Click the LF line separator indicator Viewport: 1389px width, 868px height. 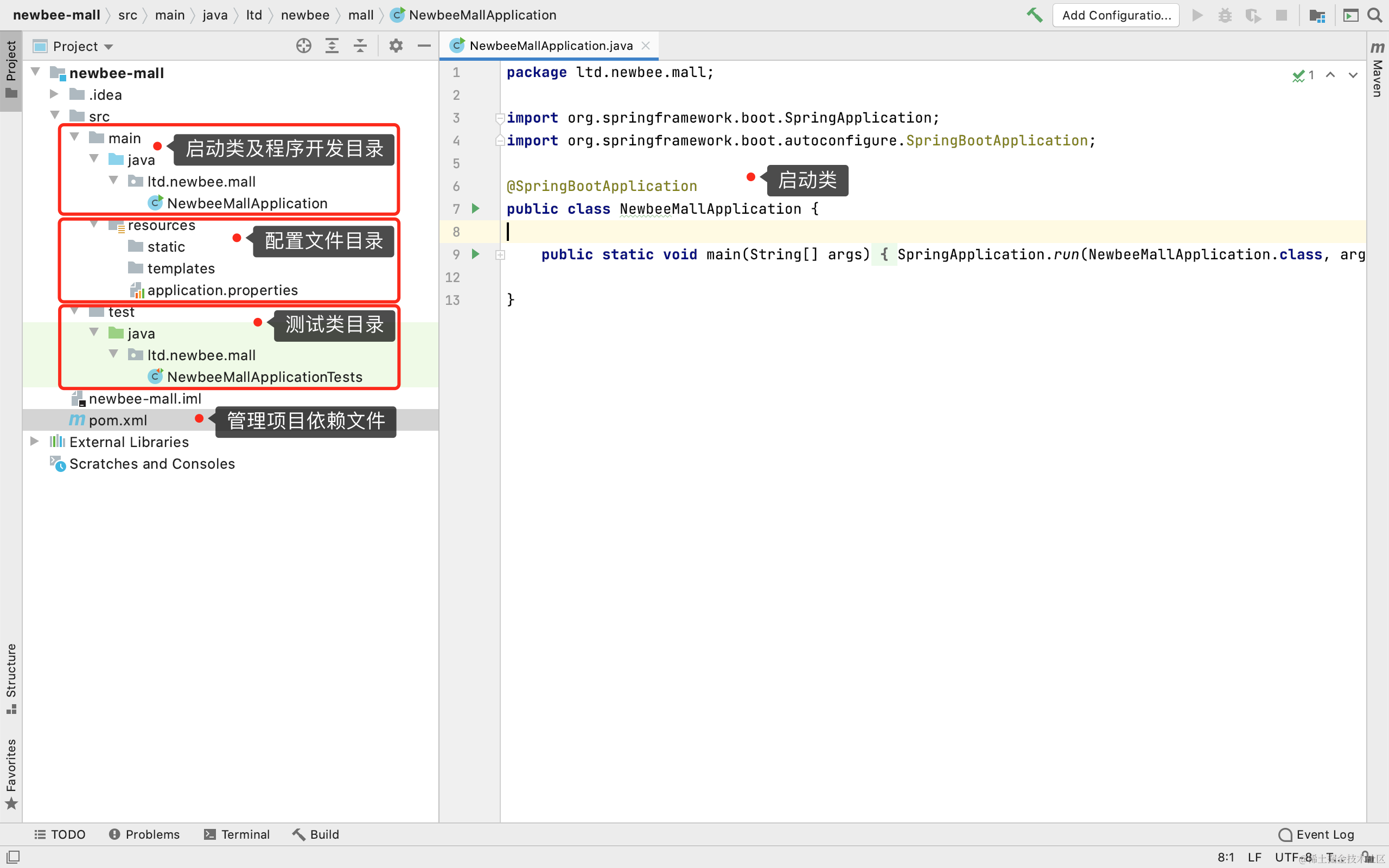(1254, 857)
